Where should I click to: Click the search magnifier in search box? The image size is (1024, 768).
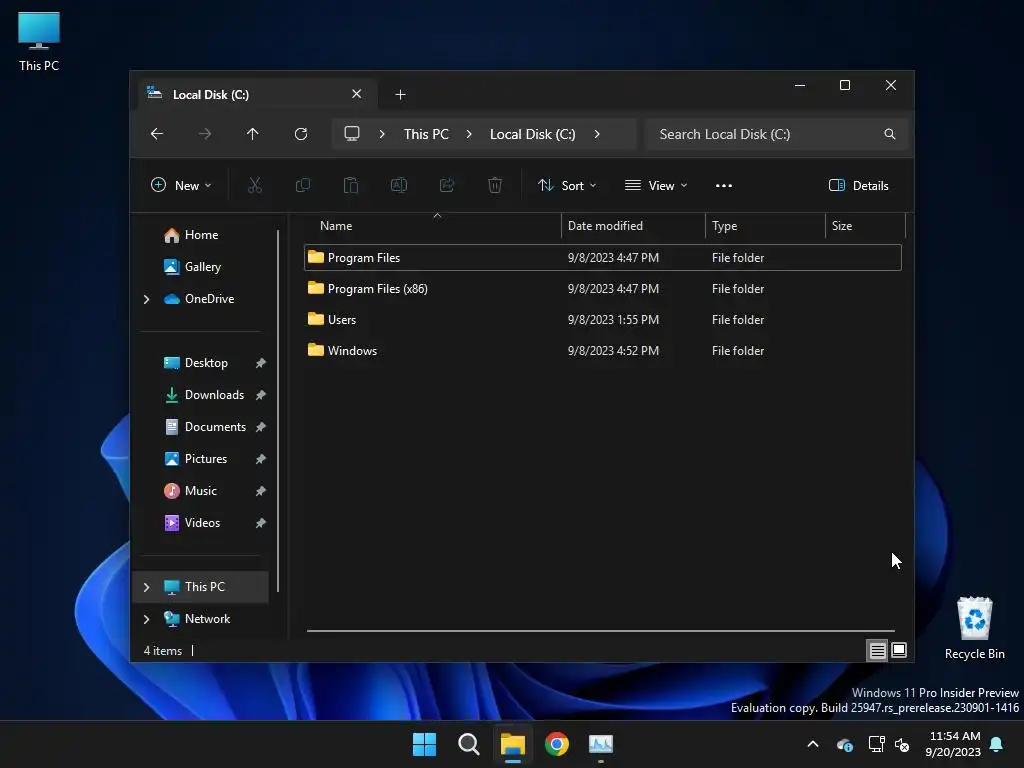click(889, 134)
